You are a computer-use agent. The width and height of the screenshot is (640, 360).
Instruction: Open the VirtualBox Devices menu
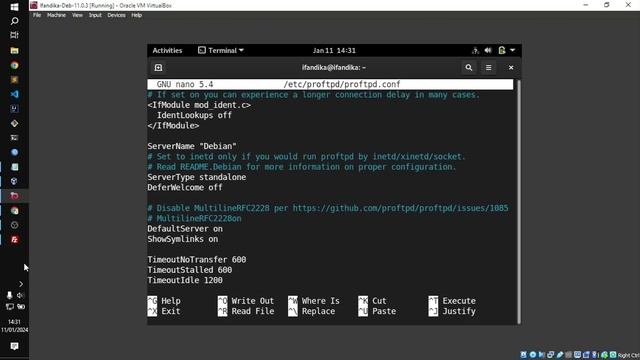116,15
